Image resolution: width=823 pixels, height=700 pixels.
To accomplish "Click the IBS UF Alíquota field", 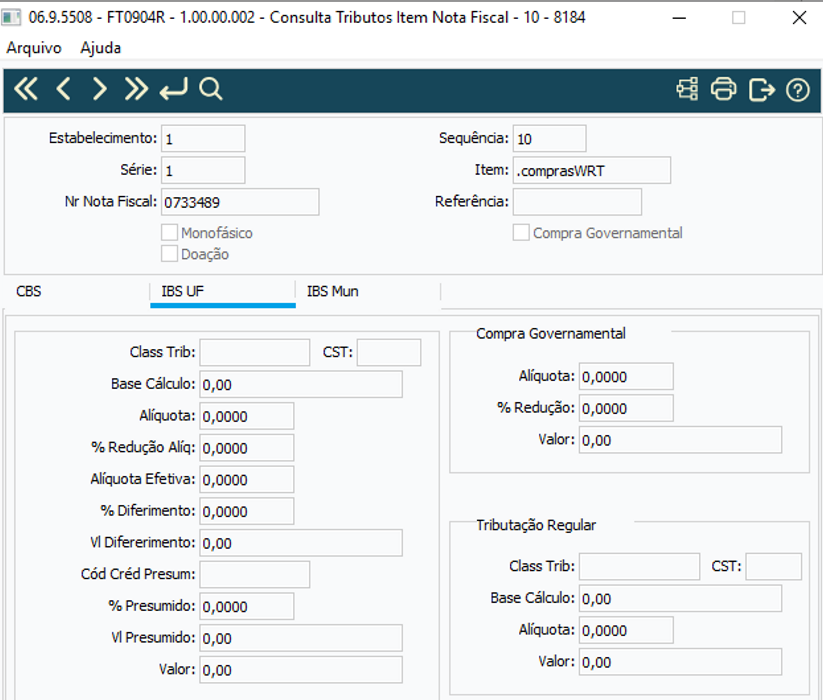I will click(247, 416).
